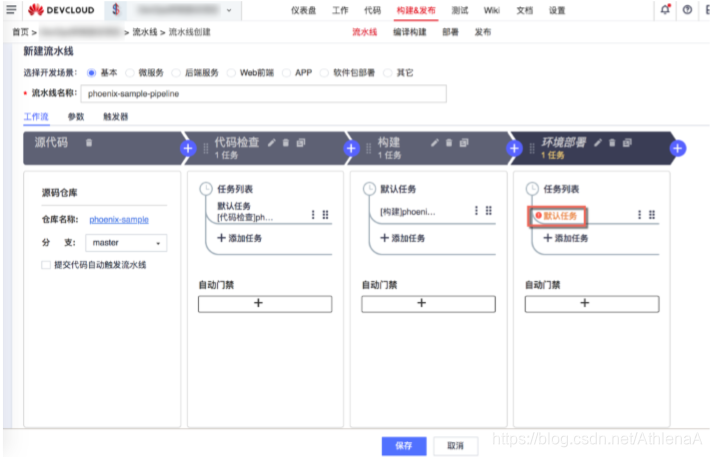This screenshot has width=712, height=457.
Task: Open more options for 代码检查 task
Action: [x=313, y=214]
